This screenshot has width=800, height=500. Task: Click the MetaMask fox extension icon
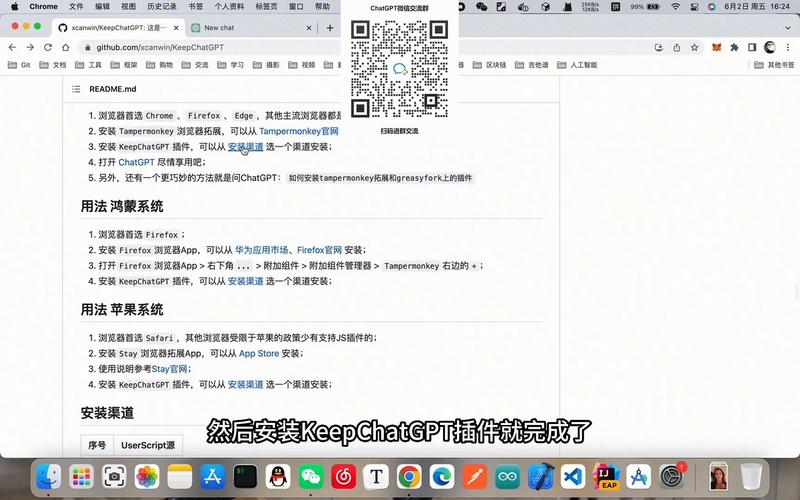pos(716,47)
